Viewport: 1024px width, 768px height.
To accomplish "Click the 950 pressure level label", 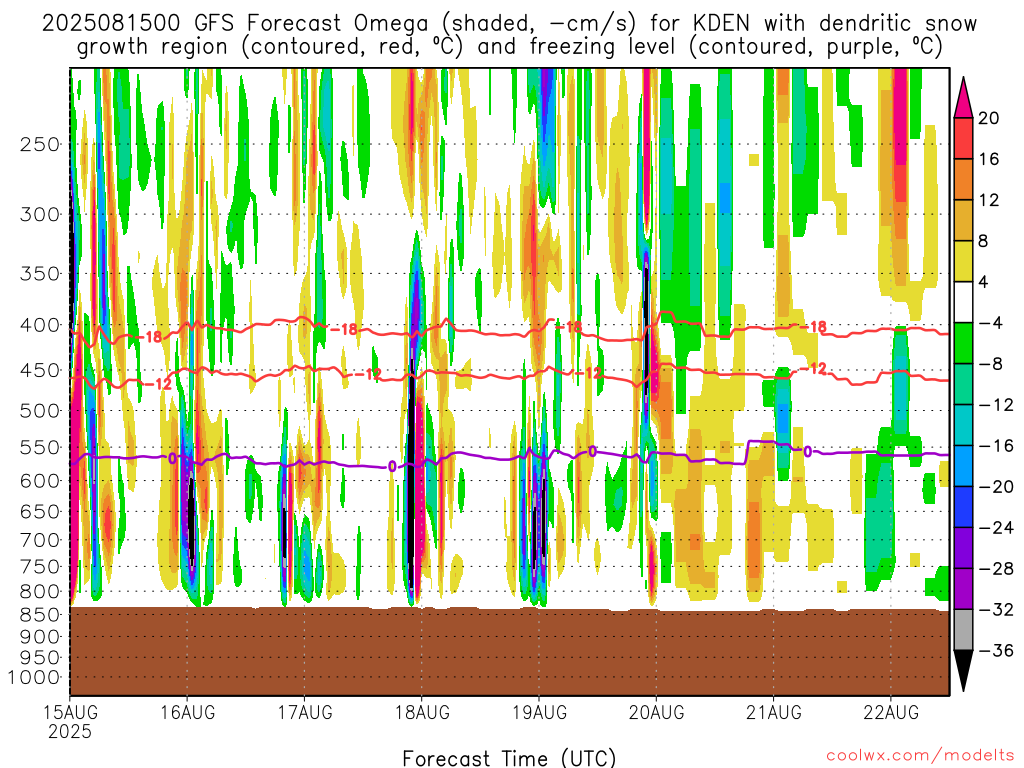I will 40,658.
